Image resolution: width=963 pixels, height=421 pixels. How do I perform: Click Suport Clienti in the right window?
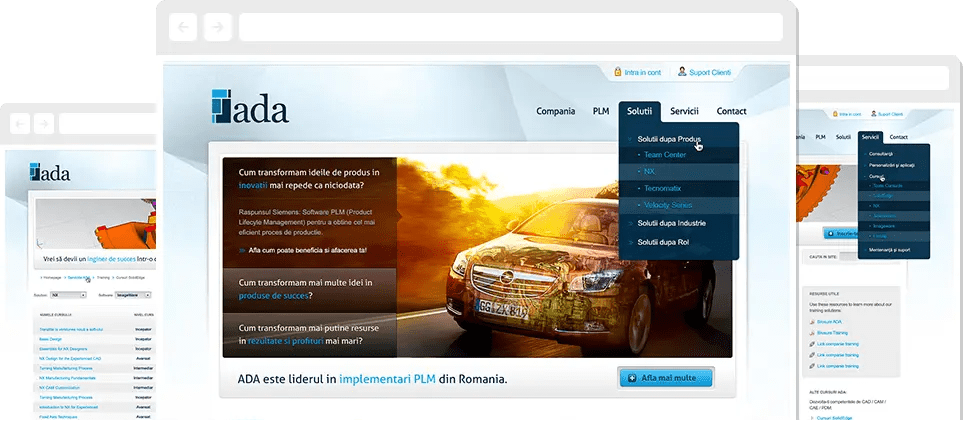(891, 114)
